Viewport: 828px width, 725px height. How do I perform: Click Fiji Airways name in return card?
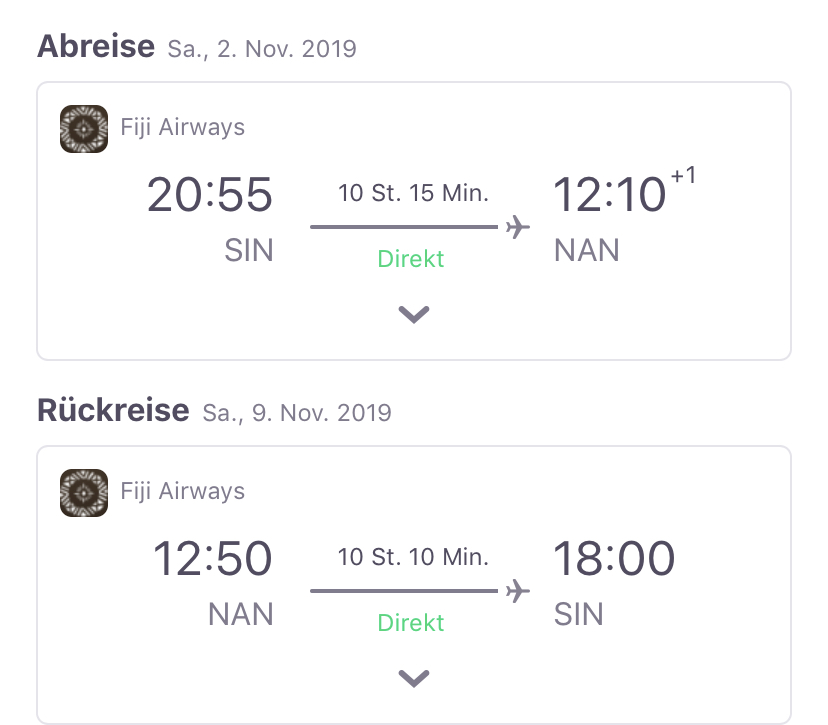(x=183, y=491)
